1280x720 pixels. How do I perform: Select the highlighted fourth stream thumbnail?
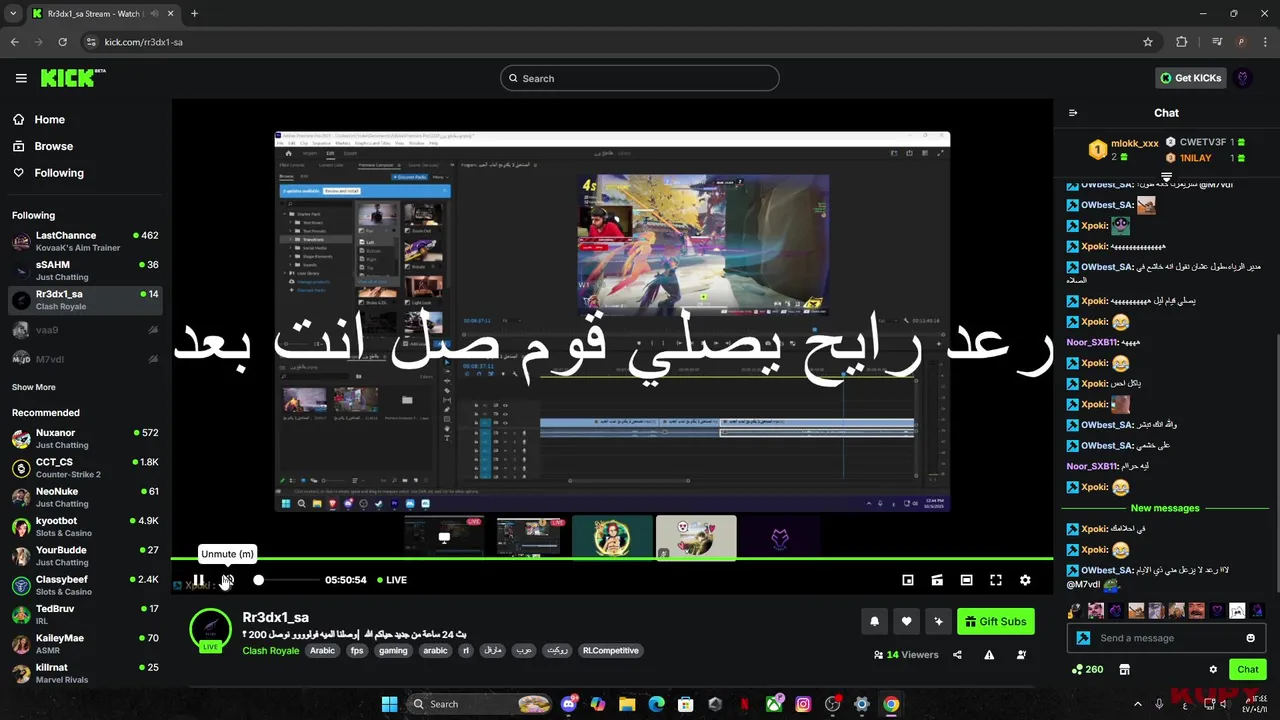pyautogui.click(x=696, y=538)
